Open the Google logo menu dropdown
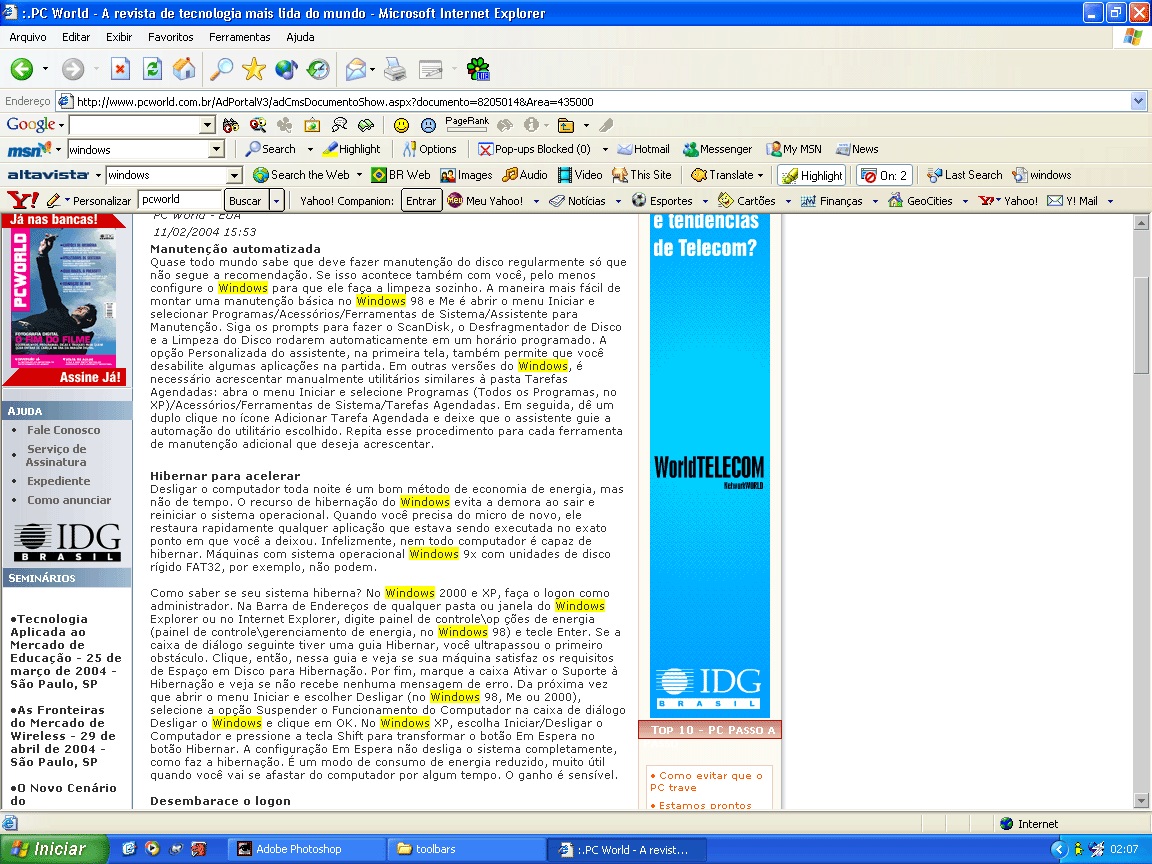Image resolution: width=1152 pixels, height=864 pixels. (x=62, y=126)
